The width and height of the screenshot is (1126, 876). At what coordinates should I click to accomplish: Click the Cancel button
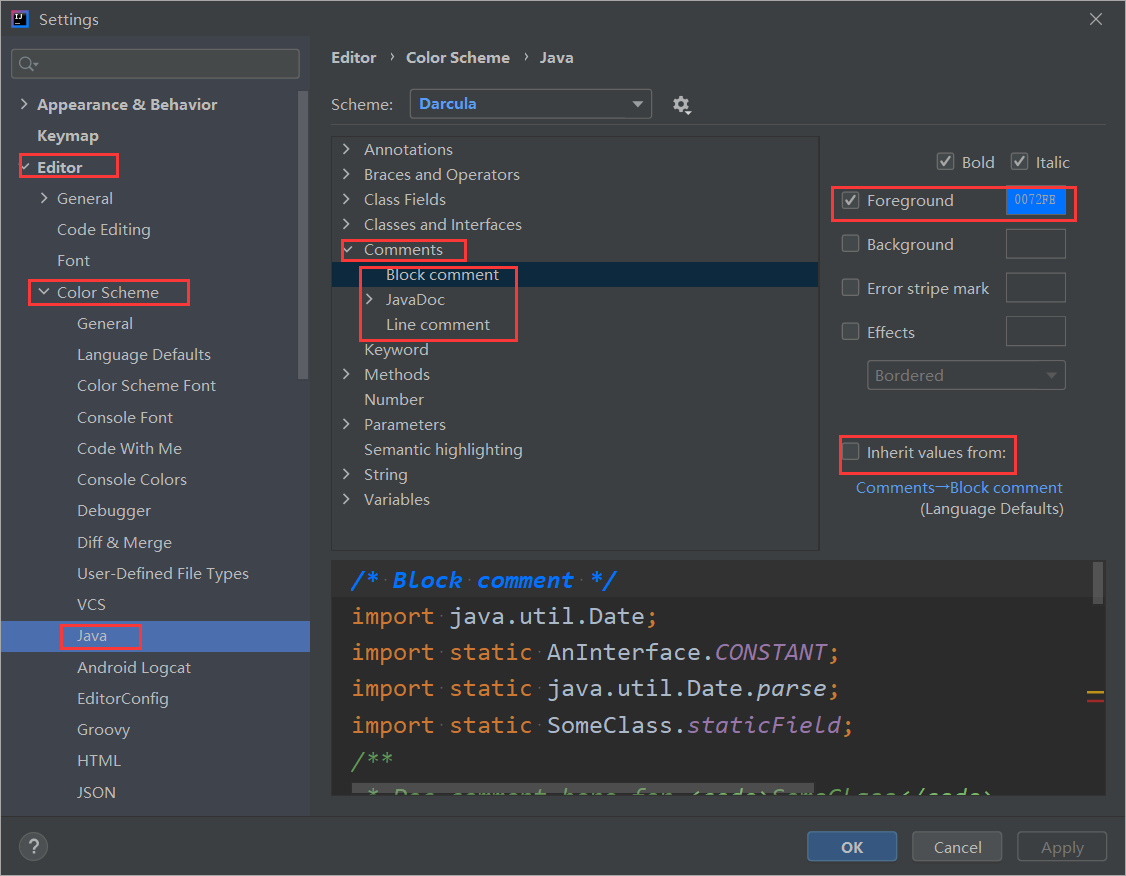pyautogui.click(x=957, y=847)
